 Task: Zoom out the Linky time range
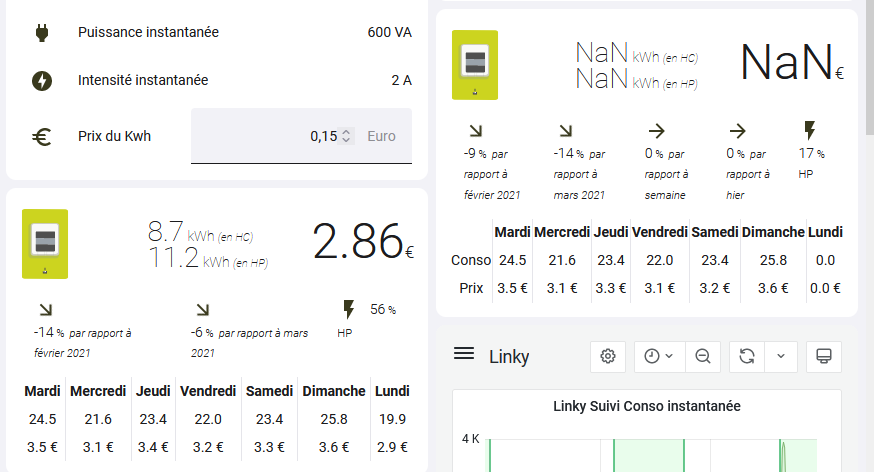tap(703, 356)
